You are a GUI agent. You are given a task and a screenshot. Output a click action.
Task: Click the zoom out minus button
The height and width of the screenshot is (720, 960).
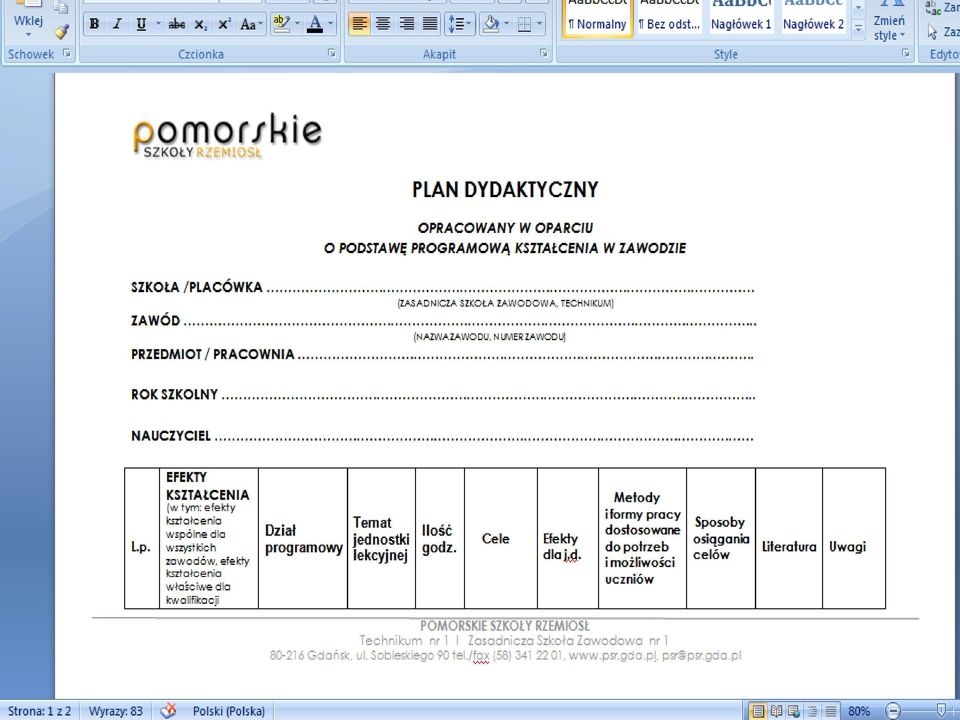893,711
